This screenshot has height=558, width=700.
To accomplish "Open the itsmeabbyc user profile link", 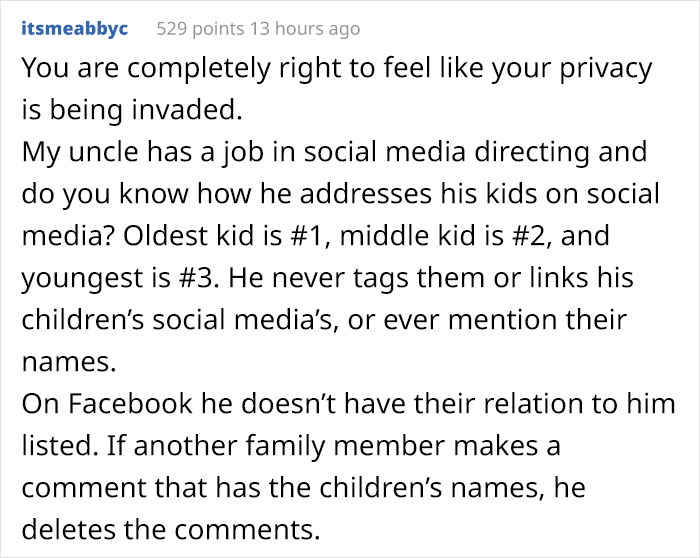I will (x=74, y=29).
